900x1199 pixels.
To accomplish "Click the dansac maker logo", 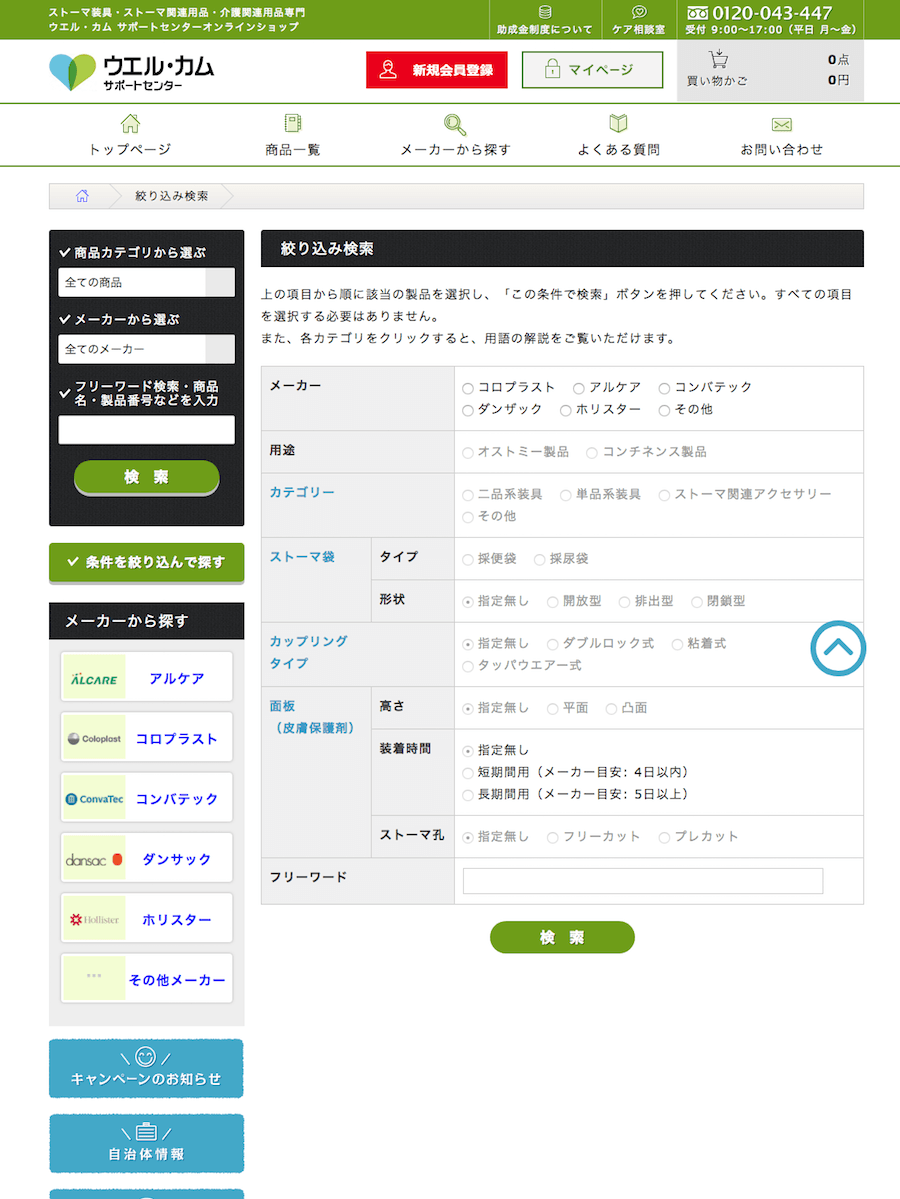I will click(94, 859).
